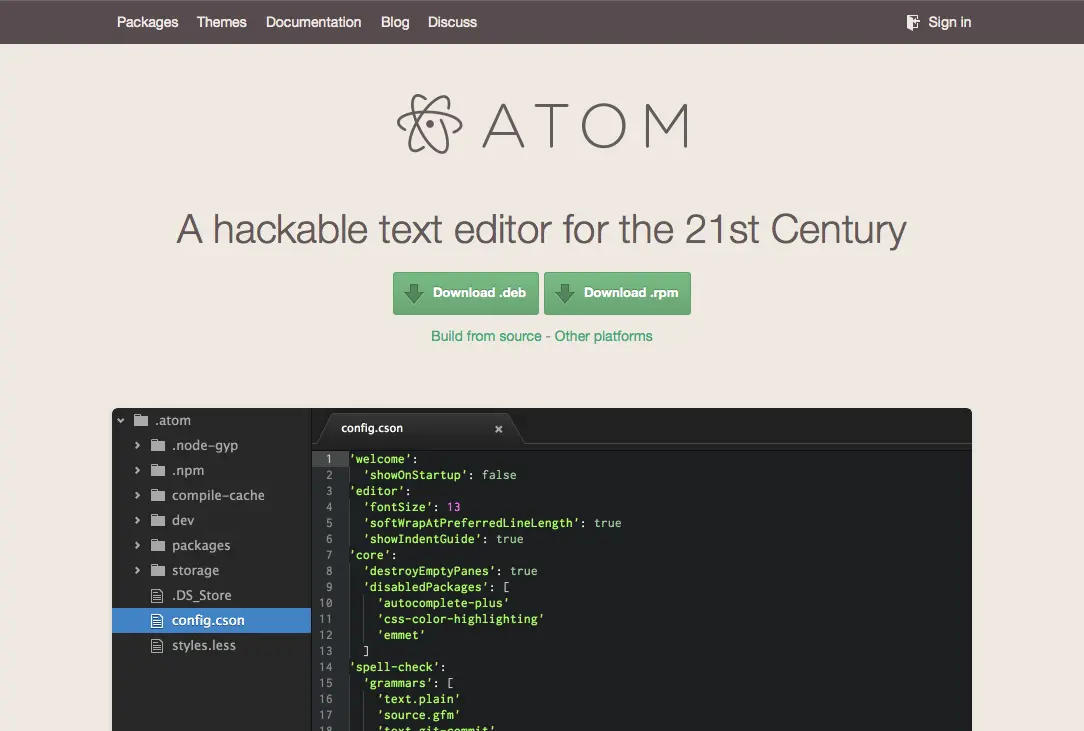Click the download arrow icon on Download .deb
The image size is (1084, 731).
point(414,292)
